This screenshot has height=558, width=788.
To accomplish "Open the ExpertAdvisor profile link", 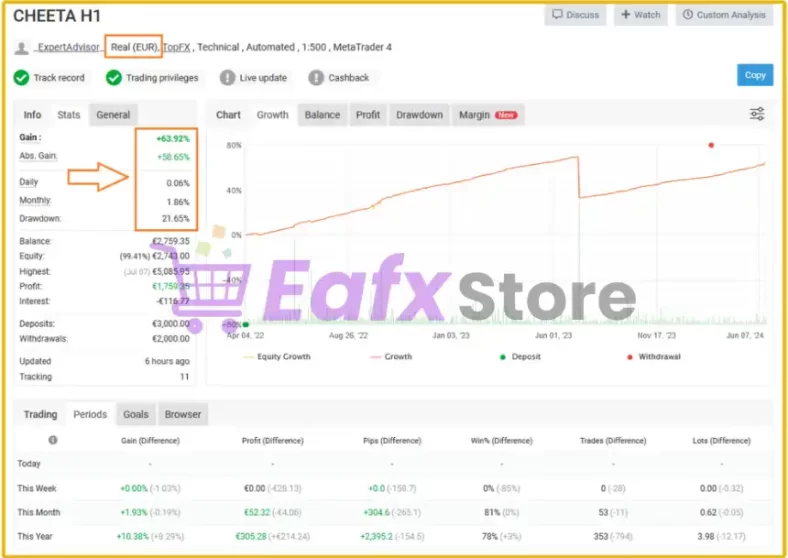I will click(68, 47).
